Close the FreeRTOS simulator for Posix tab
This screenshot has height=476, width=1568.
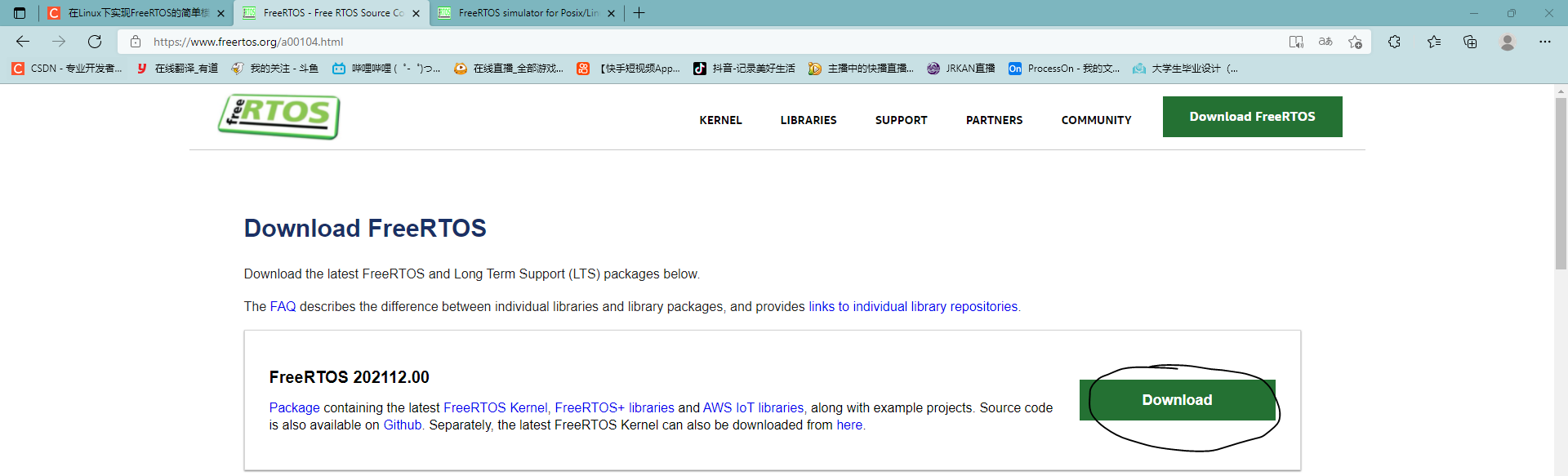click(x=611, y=13)
